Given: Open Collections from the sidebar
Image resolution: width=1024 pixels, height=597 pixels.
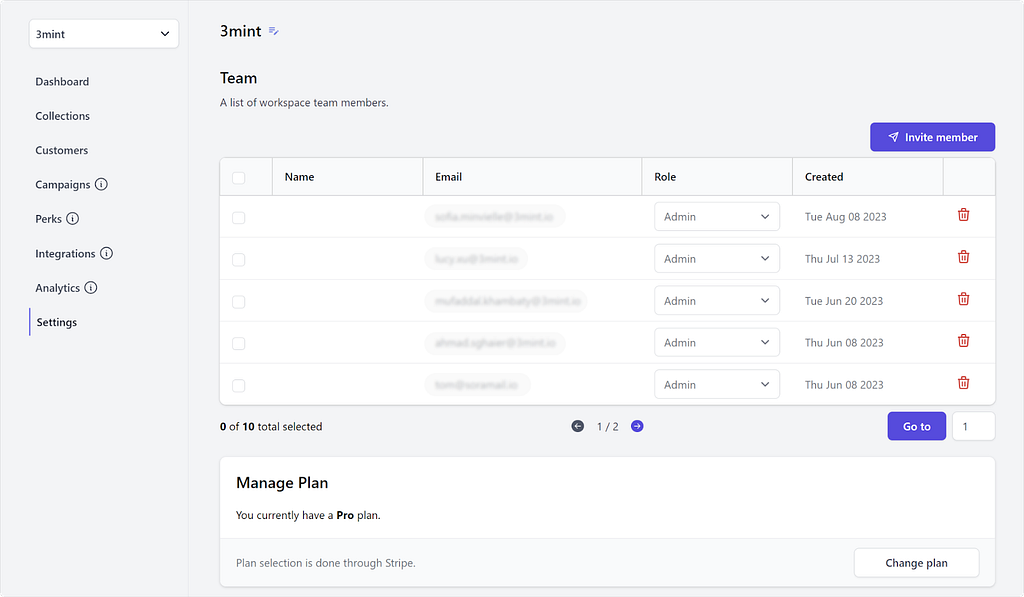Looking at the screenshot, I should (x=63, y=116).
